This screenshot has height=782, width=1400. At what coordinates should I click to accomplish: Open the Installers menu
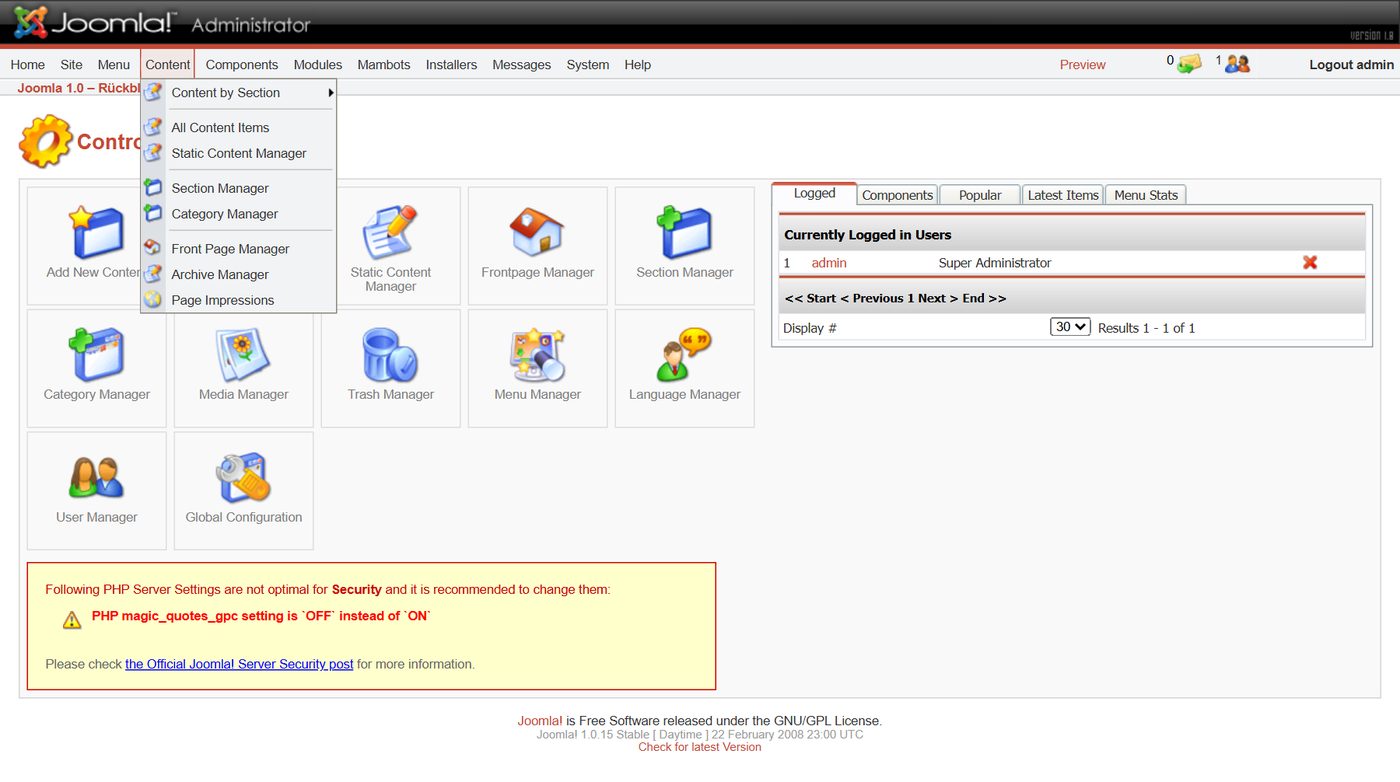pyautogui.click(x=451, y=64)
